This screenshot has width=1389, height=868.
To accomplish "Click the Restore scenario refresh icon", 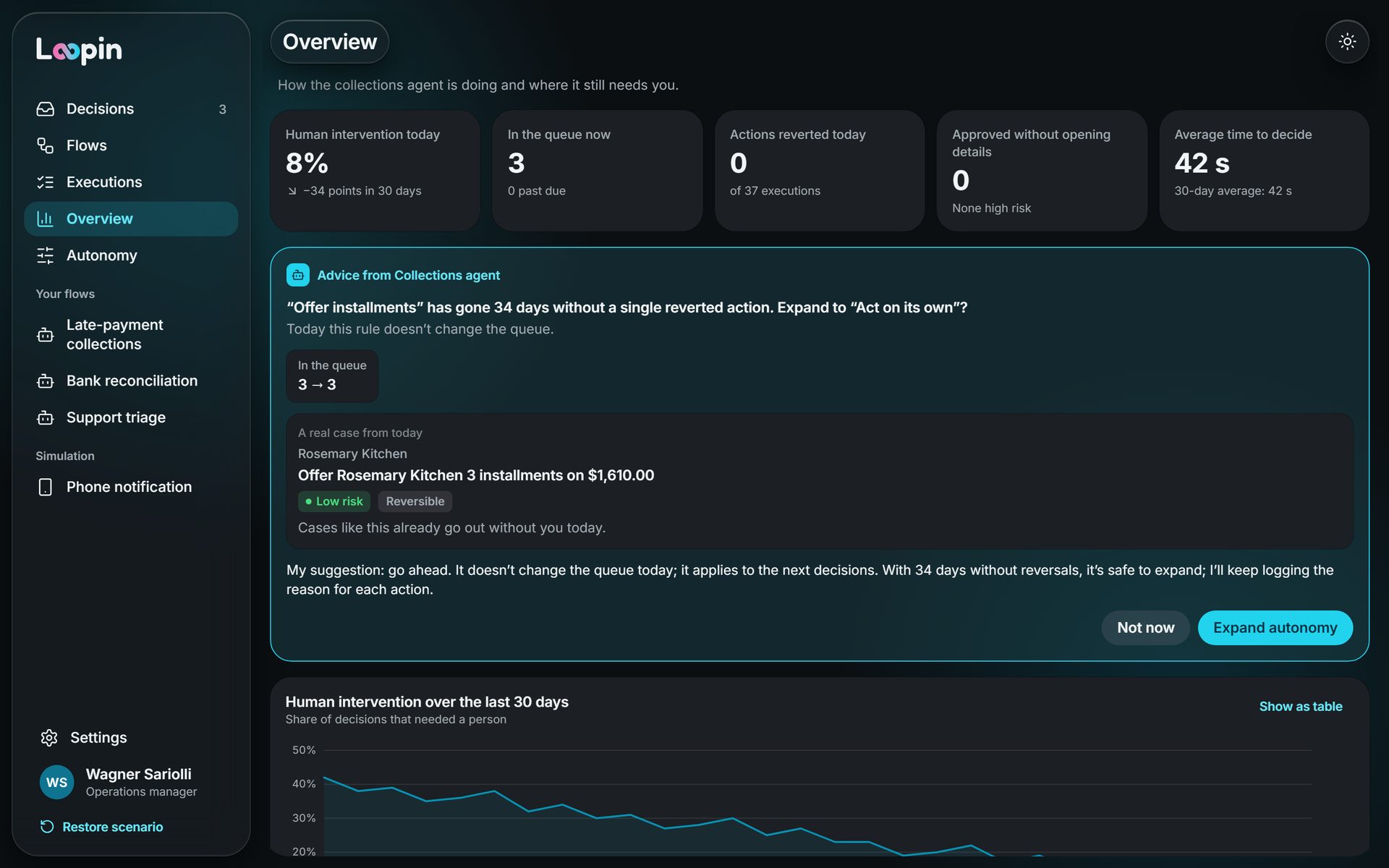I will coord(47,827).
